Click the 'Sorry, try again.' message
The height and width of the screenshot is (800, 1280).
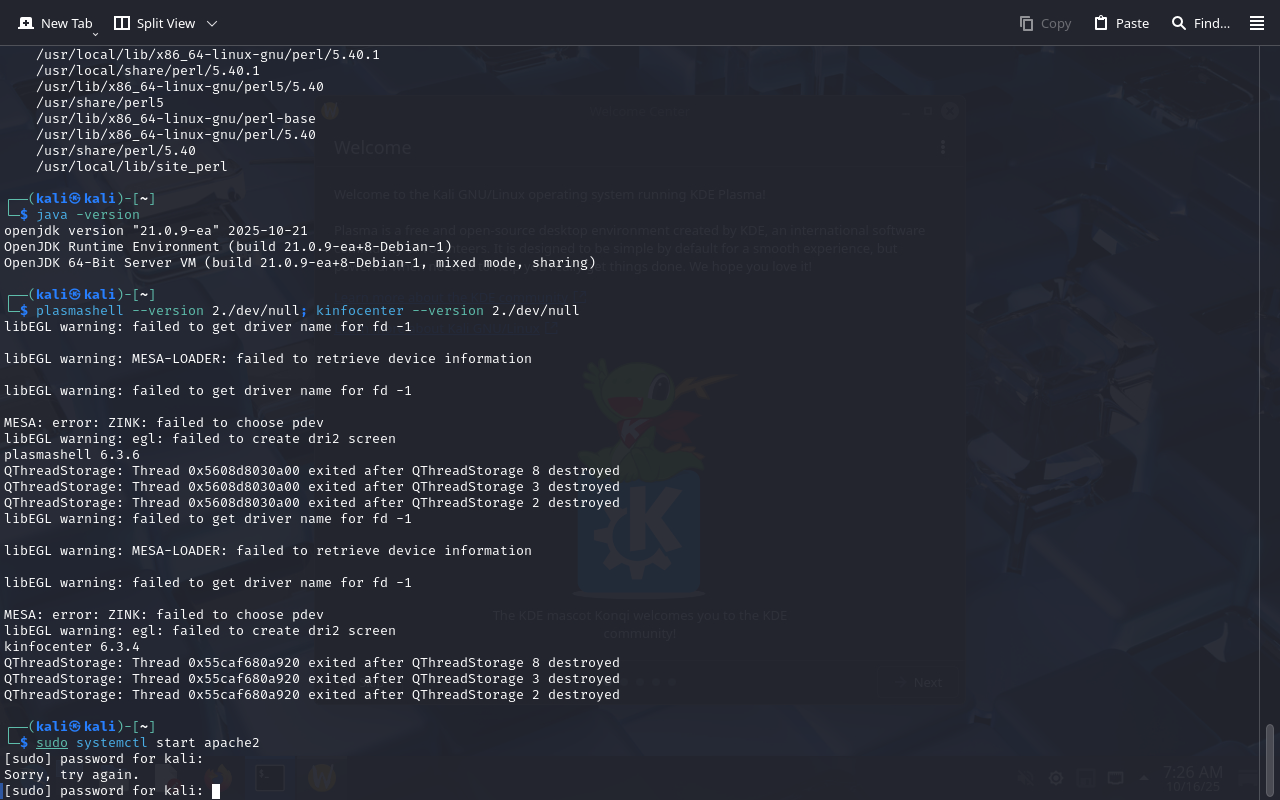(x=72, y=775)
